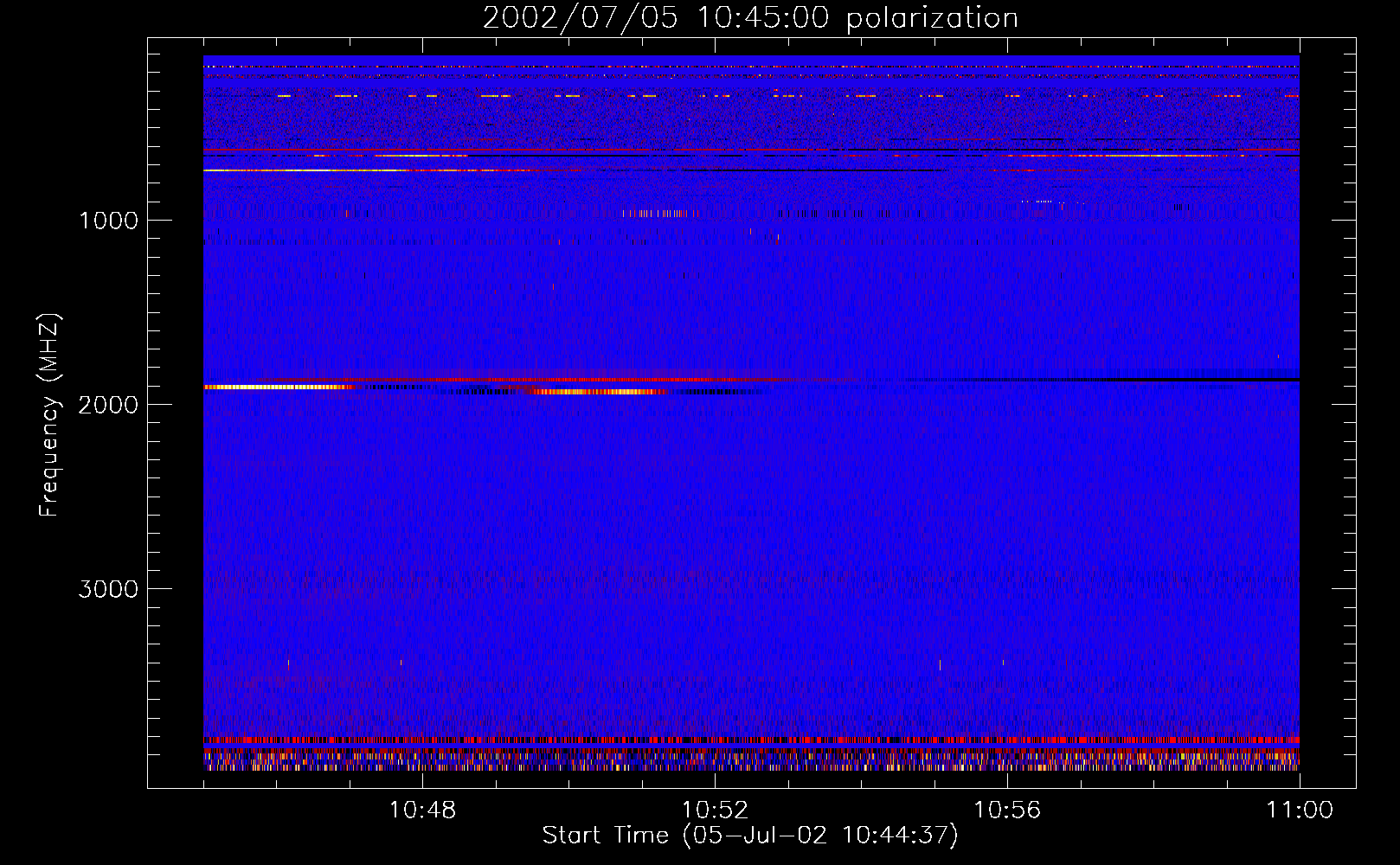Select the x-axis label 'Start Time (05-Jul-02 10:44:37)'
This screenshot has height=865, width=1400.
[750, 836]
